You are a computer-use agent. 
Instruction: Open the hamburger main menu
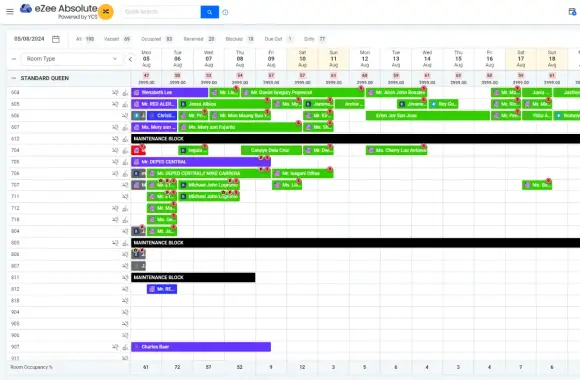[x=10, y=11]
